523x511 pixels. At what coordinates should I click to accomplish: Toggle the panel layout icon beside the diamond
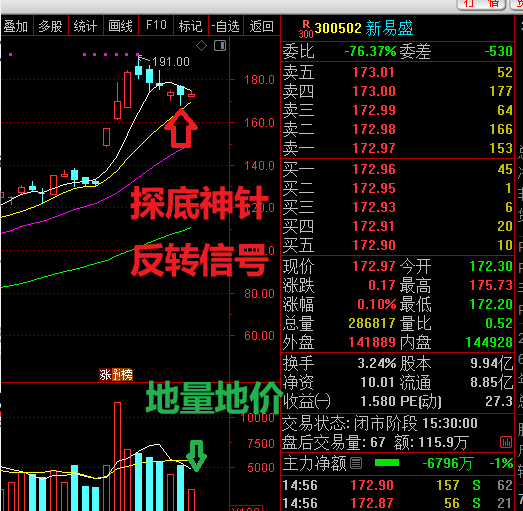click(x=220, y=45)
